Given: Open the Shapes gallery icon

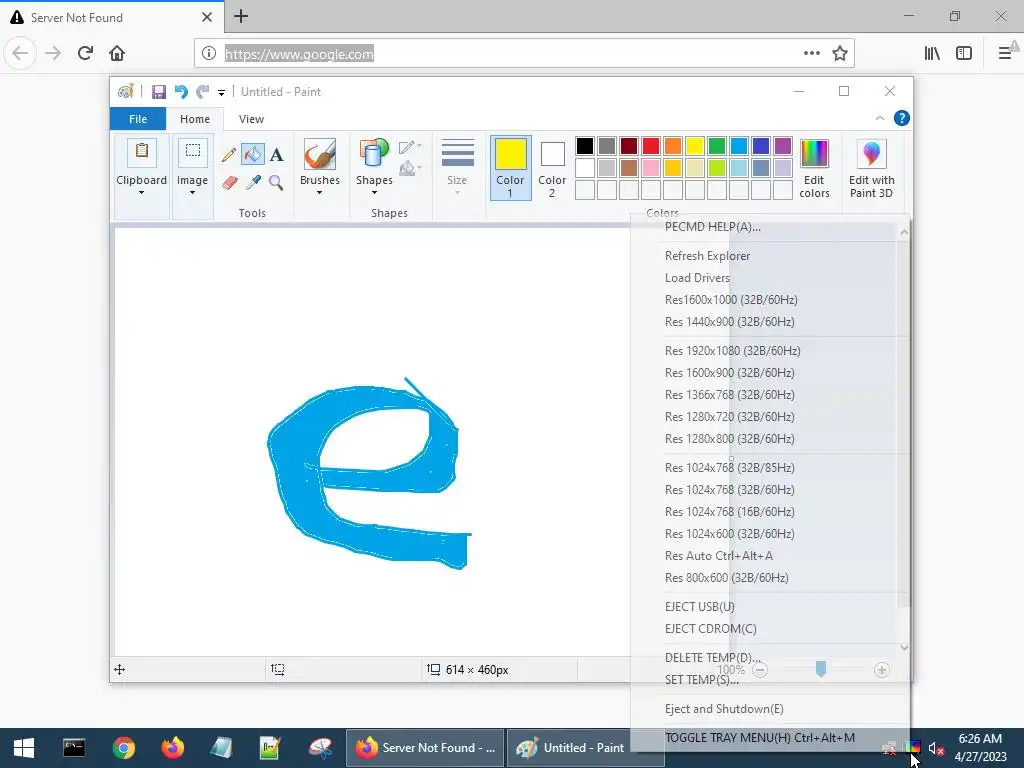Looking at the screenshot, I should [x=374, y=154].
